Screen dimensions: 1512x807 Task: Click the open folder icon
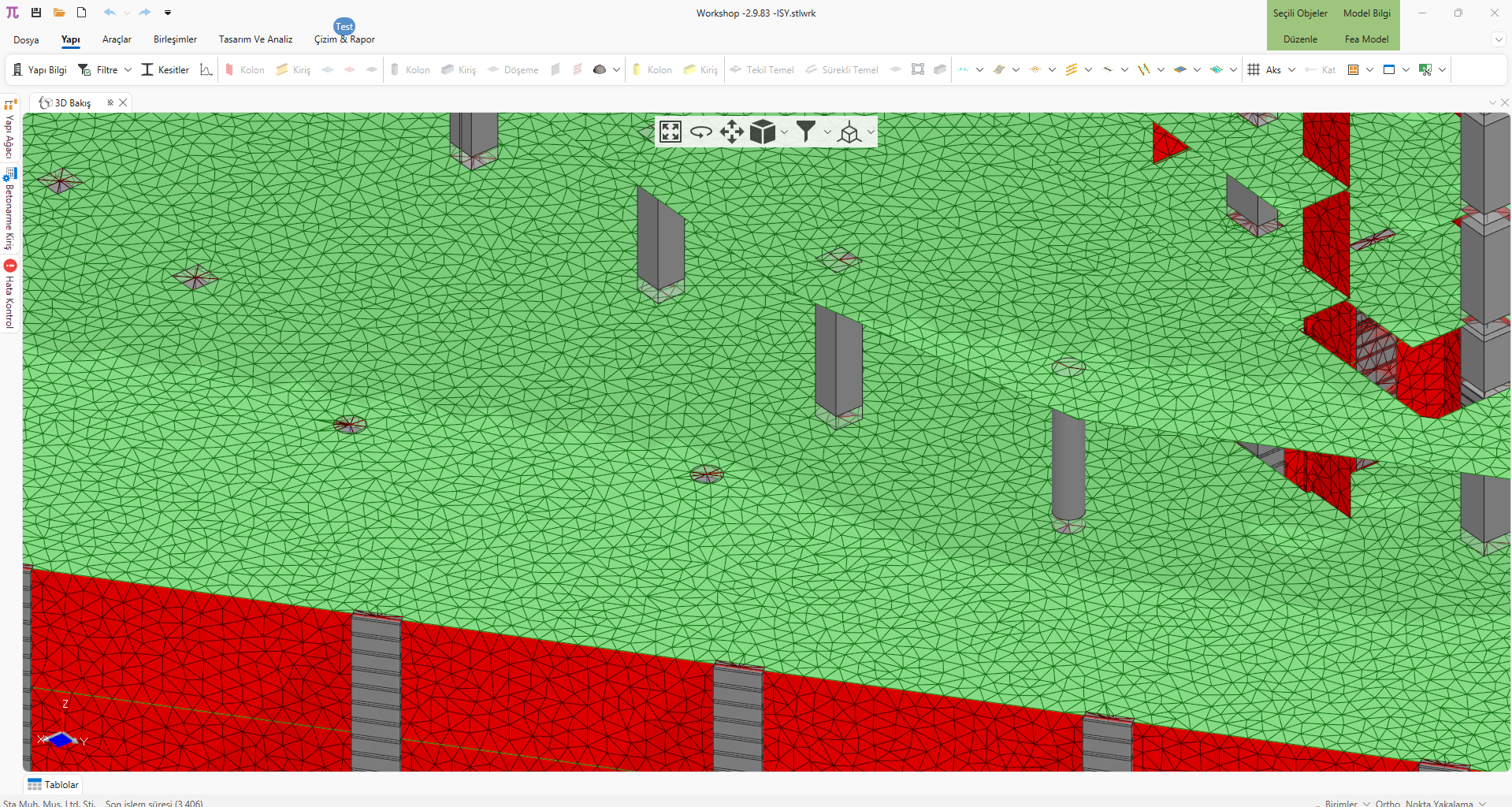pyautogui.click(x=59, y=13)
